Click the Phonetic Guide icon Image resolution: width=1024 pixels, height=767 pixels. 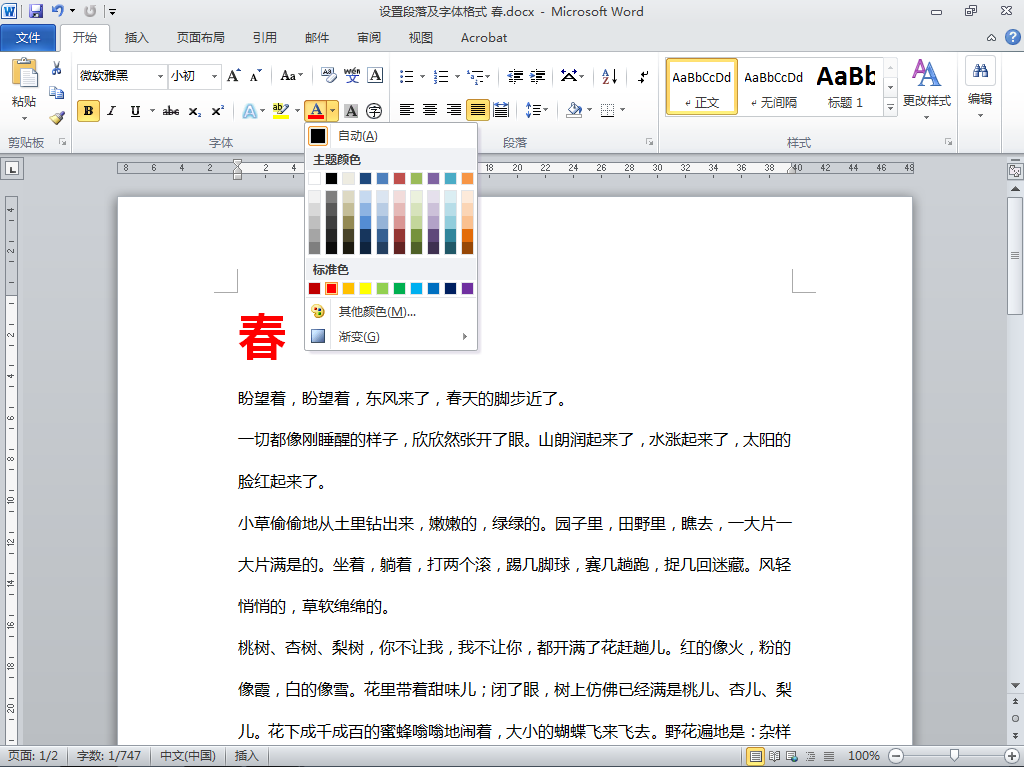(352, 76)
